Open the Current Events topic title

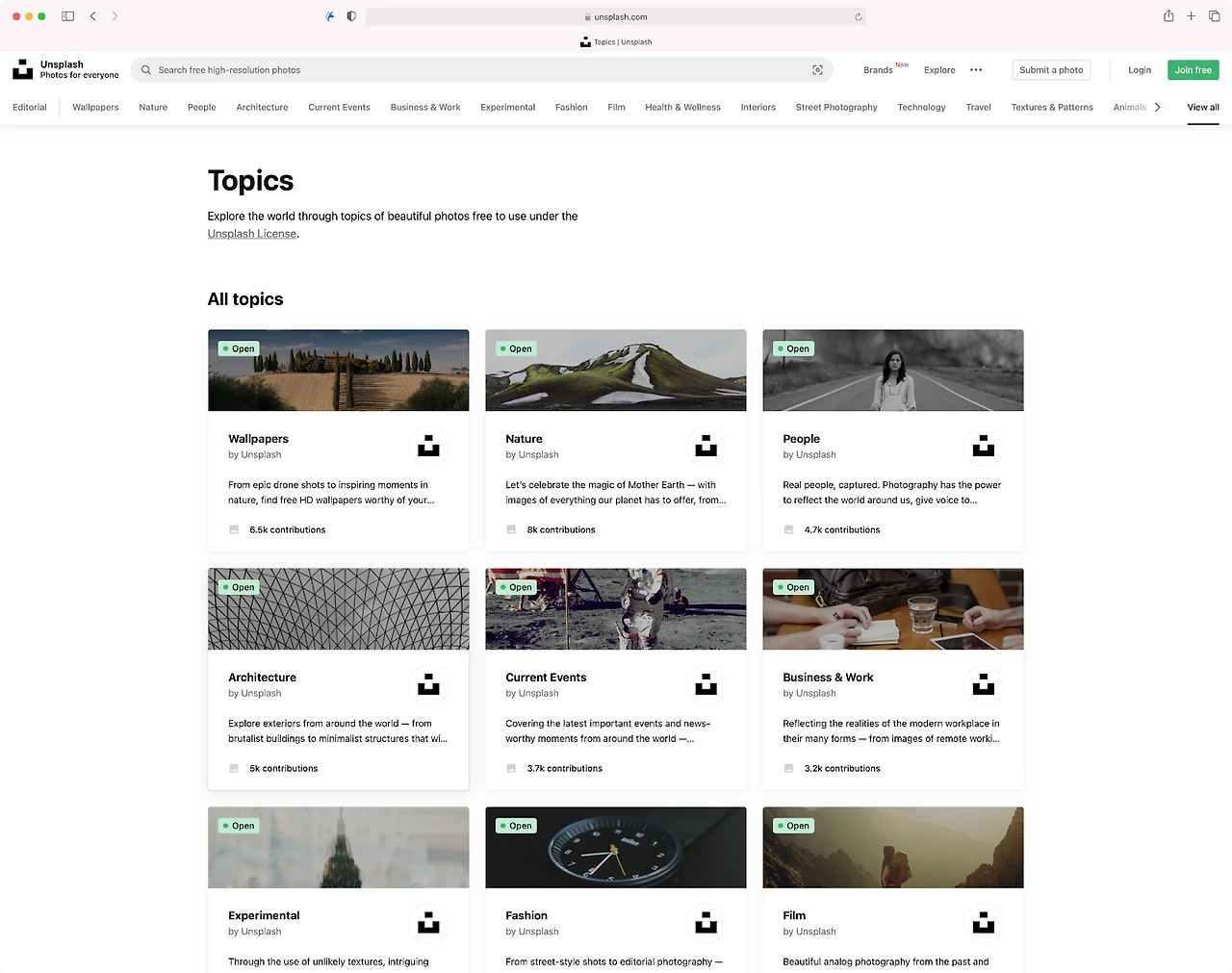tap(546, 678)
